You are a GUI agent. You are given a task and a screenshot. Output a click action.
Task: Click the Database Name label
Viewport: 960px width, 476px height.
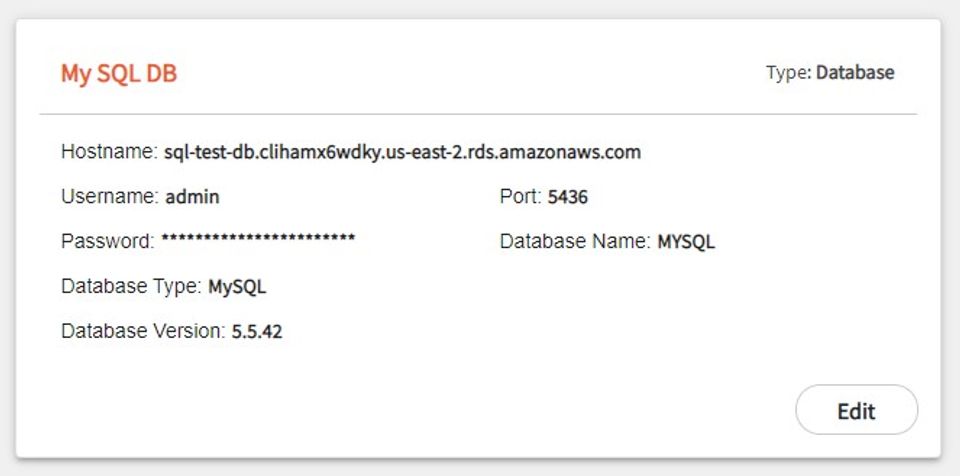(575, 242)
